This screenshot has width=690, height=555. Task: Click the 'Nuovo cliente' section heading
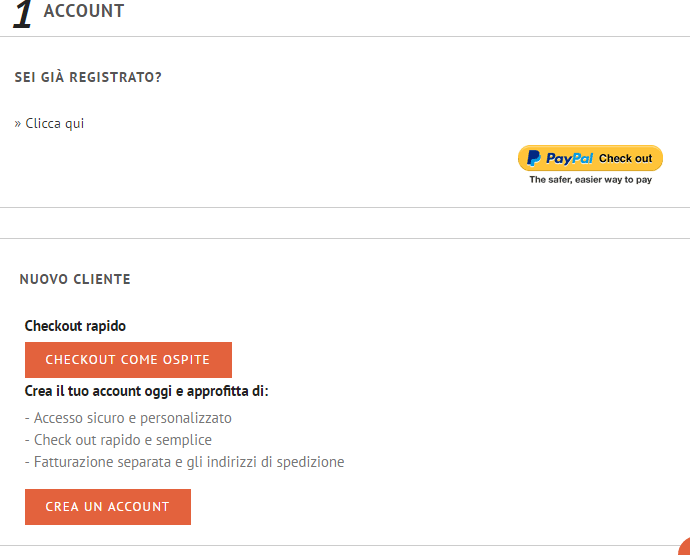pos(75,279)
